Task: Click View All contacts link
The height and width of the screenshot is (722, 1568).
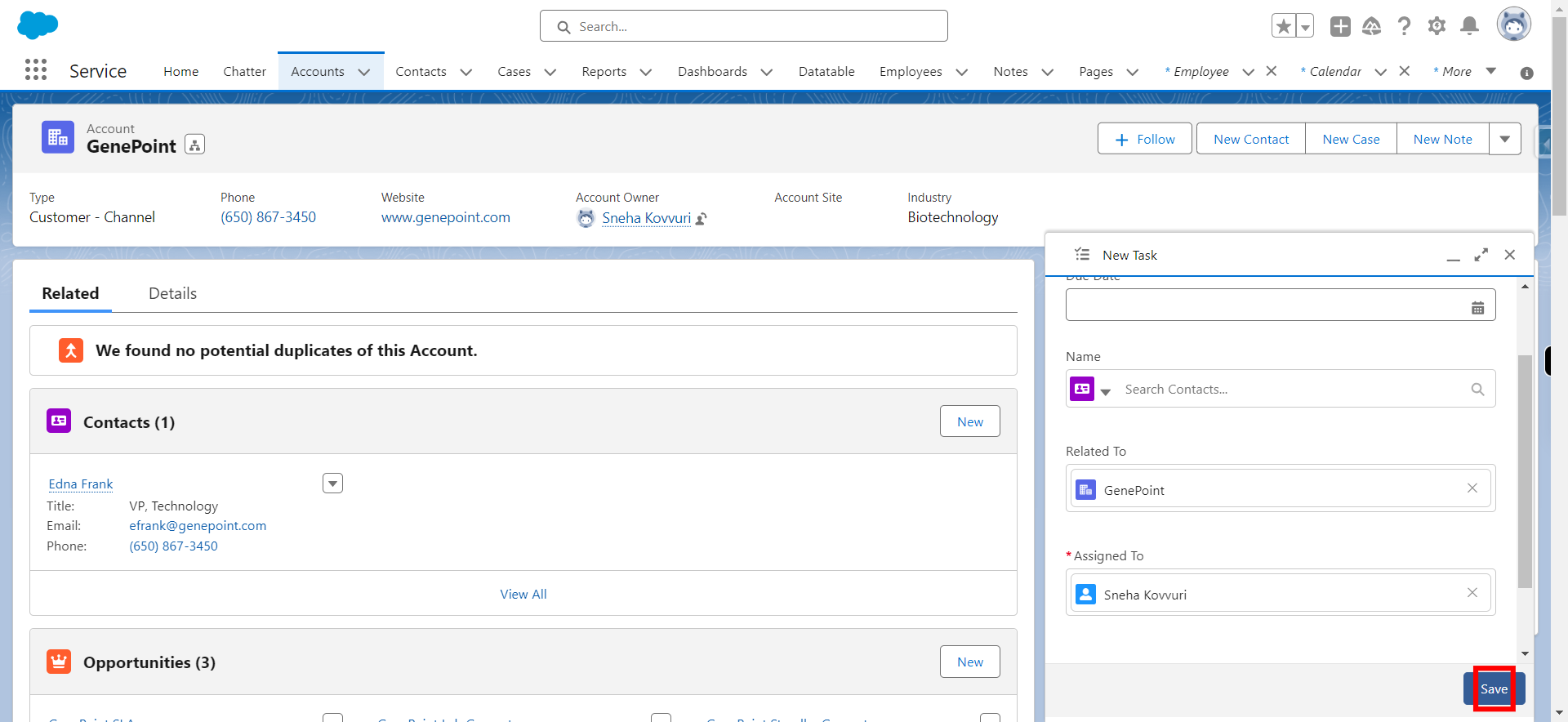Action: point(523,594)
